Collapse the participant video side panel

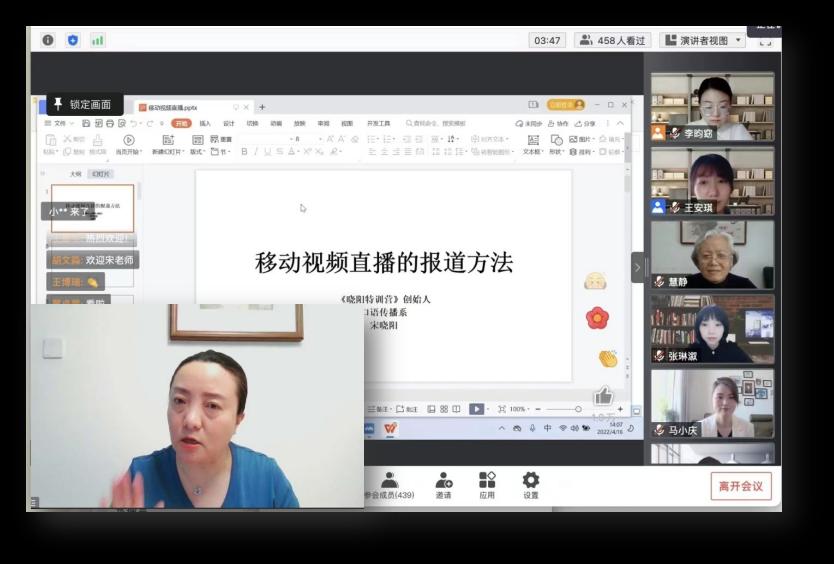point(637,267)
